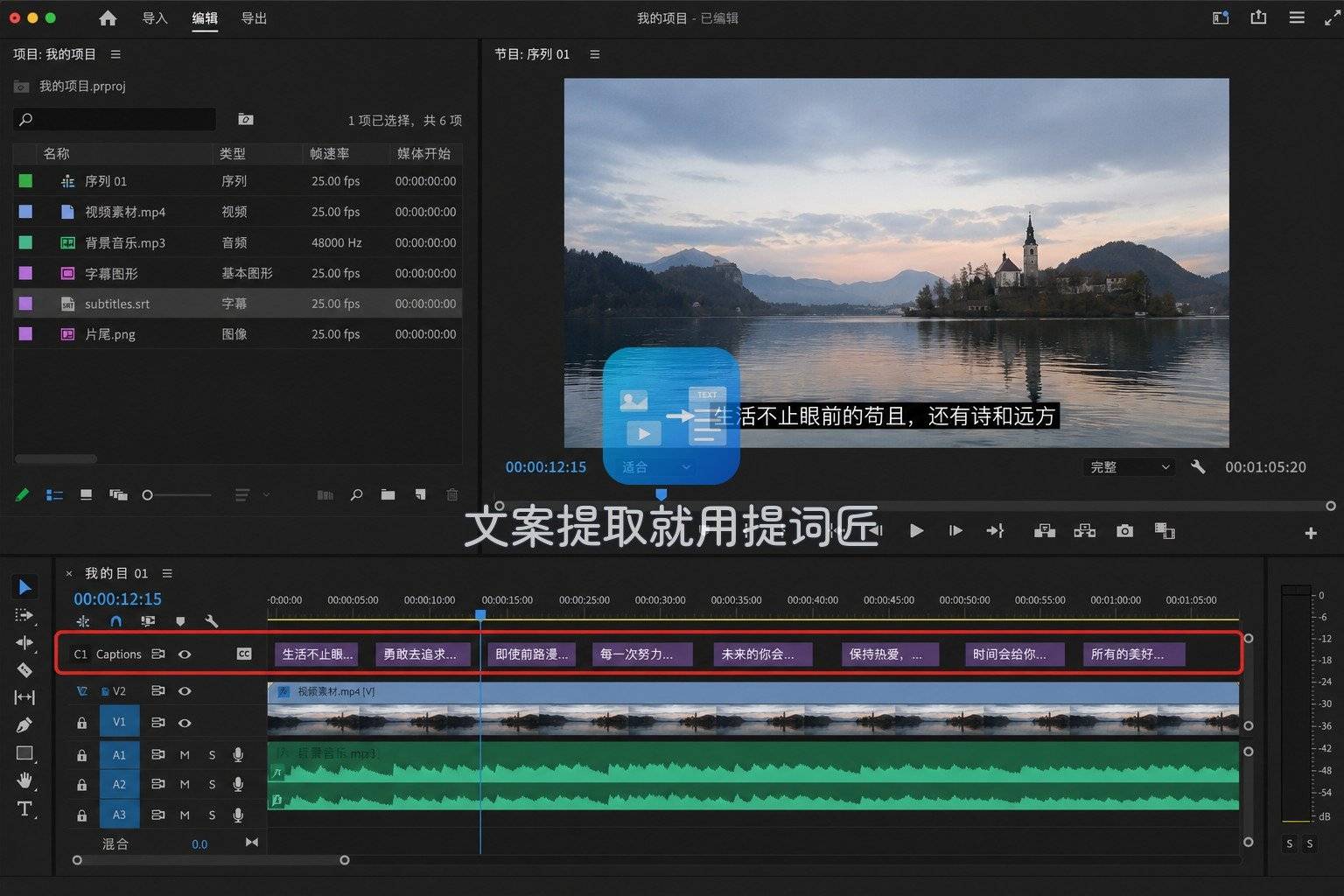This screenshot has height=896, width=1344.
Task: Select the Hand tool
Action: tap(24, 780)
